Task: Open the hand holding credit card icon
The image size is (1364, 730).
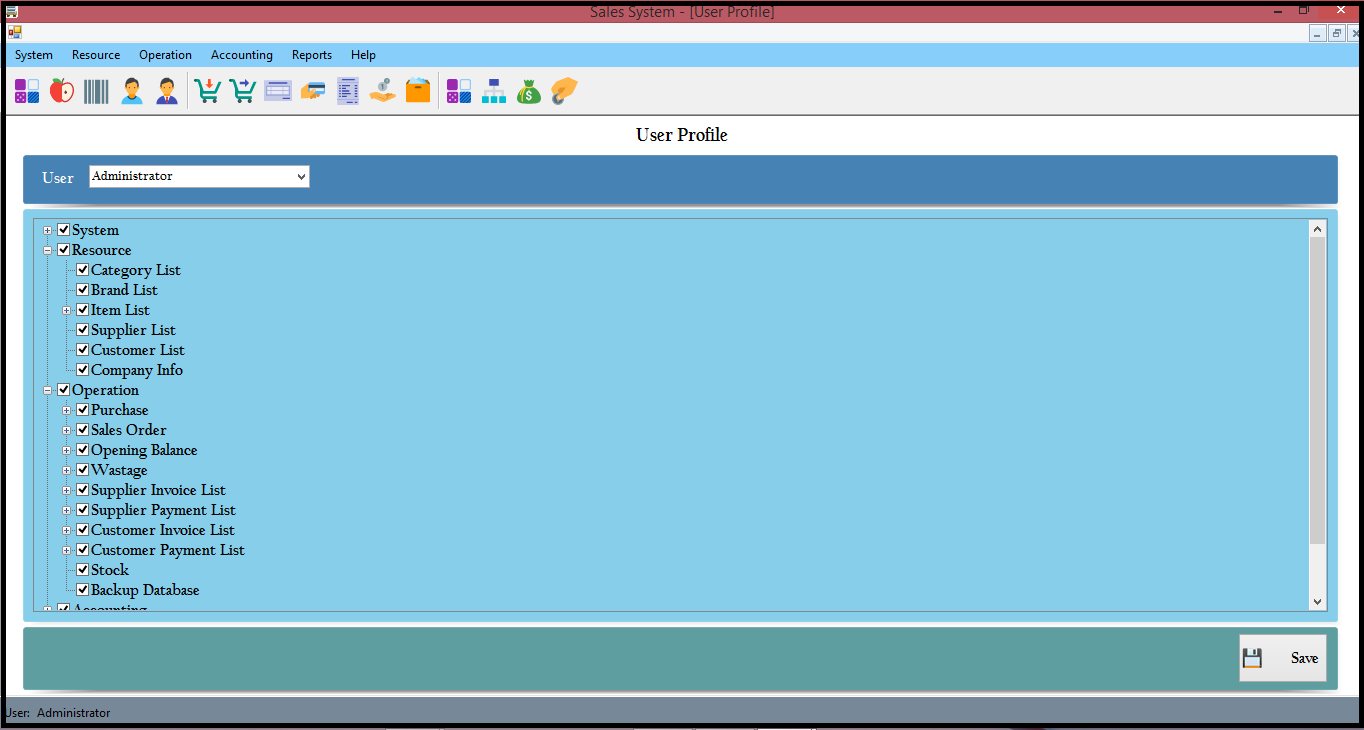Action: [x=313, y=92]
